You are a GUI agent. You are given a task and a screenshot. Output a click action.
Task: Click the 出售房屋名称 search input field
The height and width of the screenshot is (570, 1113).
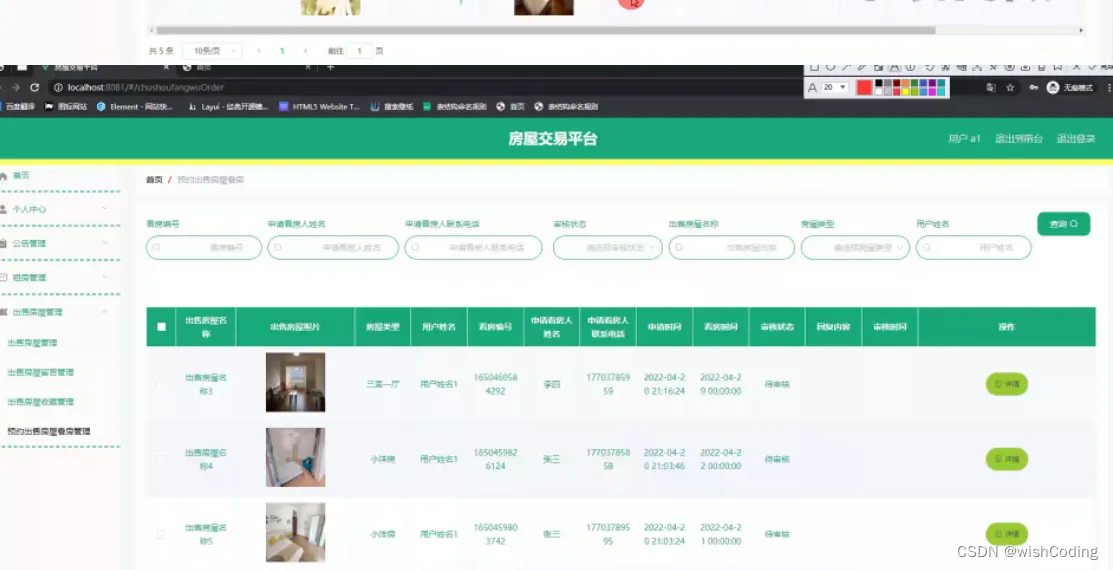(731, 248)
